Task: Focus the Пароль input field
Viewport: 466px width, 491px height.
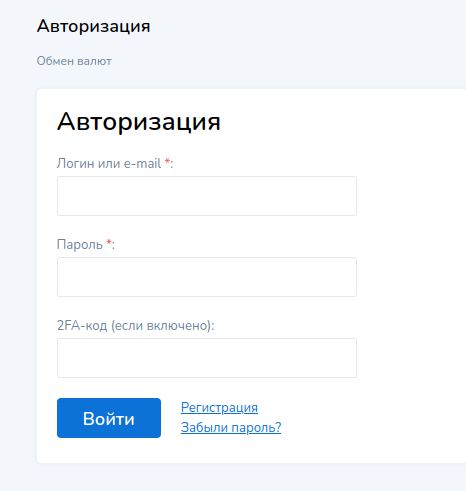Action: point(207,277)
